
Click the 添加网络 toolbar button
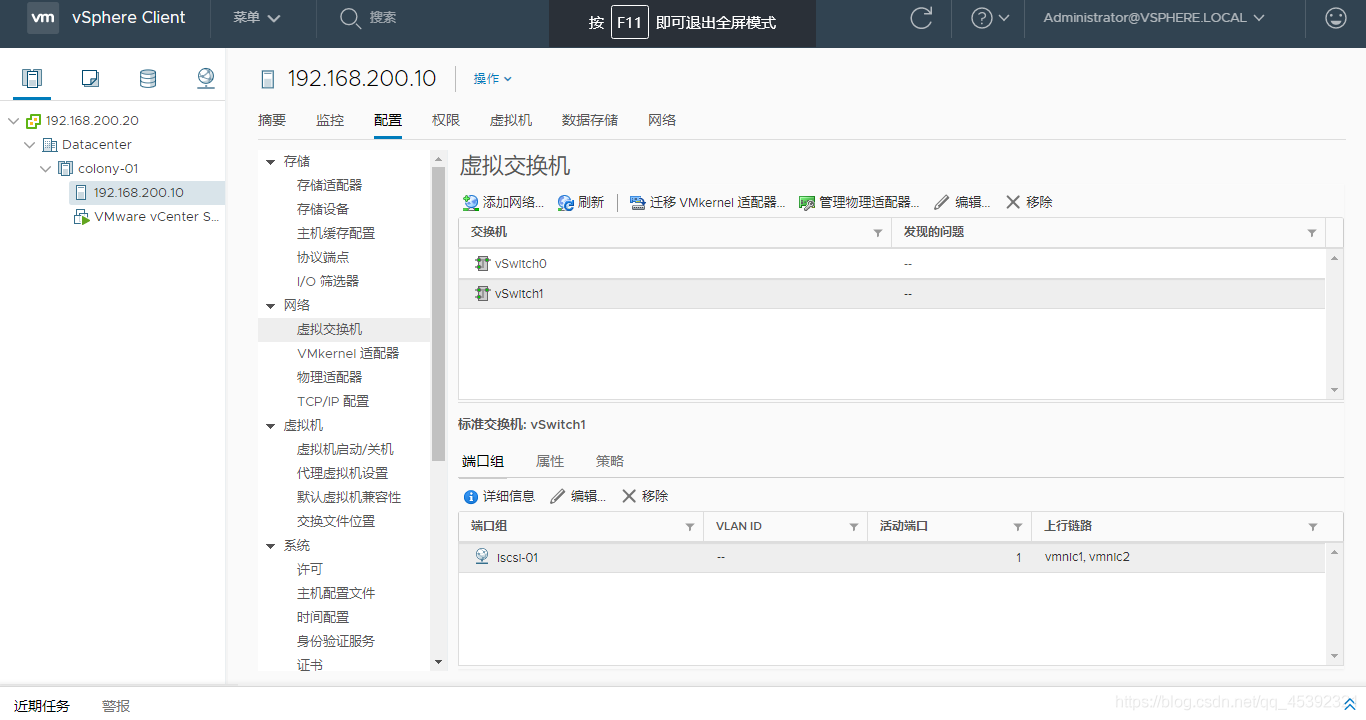click(x=503, y=202)
